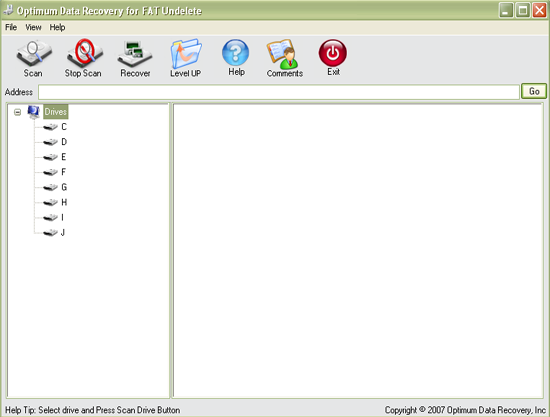This screenshot has height=417, width=550.
Task: Pick drive H from the tree
Action: (64, 202)
